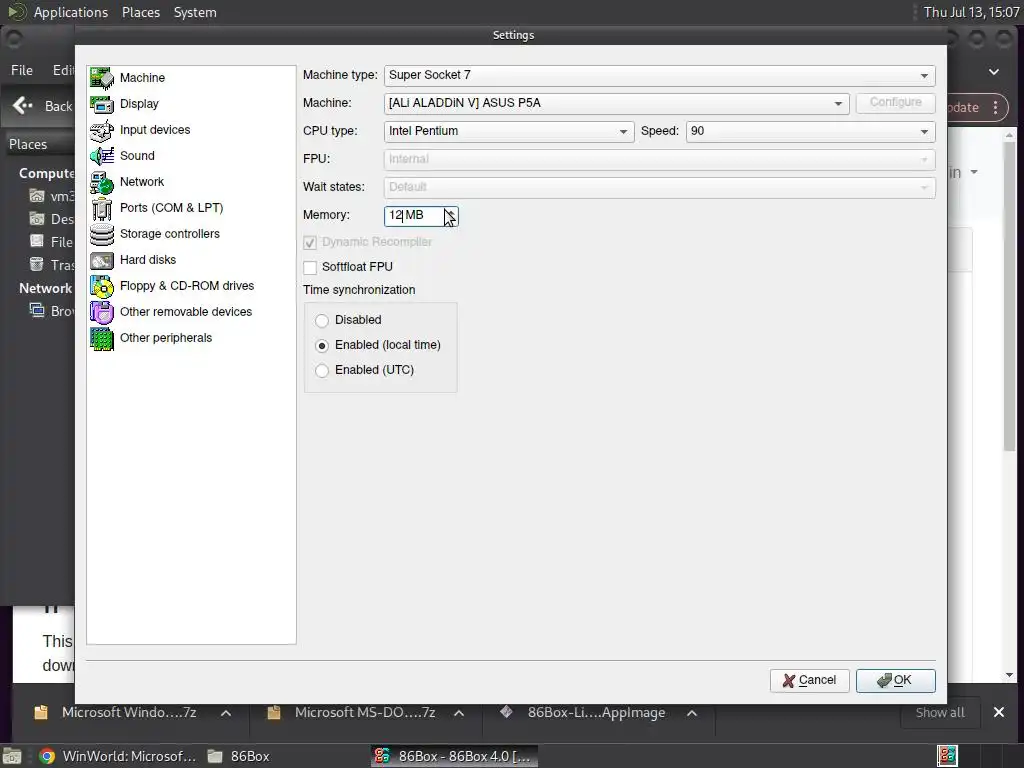Select Ports (COM & LPT) icon
The image size is (1024, 768).
click(102, 208)
